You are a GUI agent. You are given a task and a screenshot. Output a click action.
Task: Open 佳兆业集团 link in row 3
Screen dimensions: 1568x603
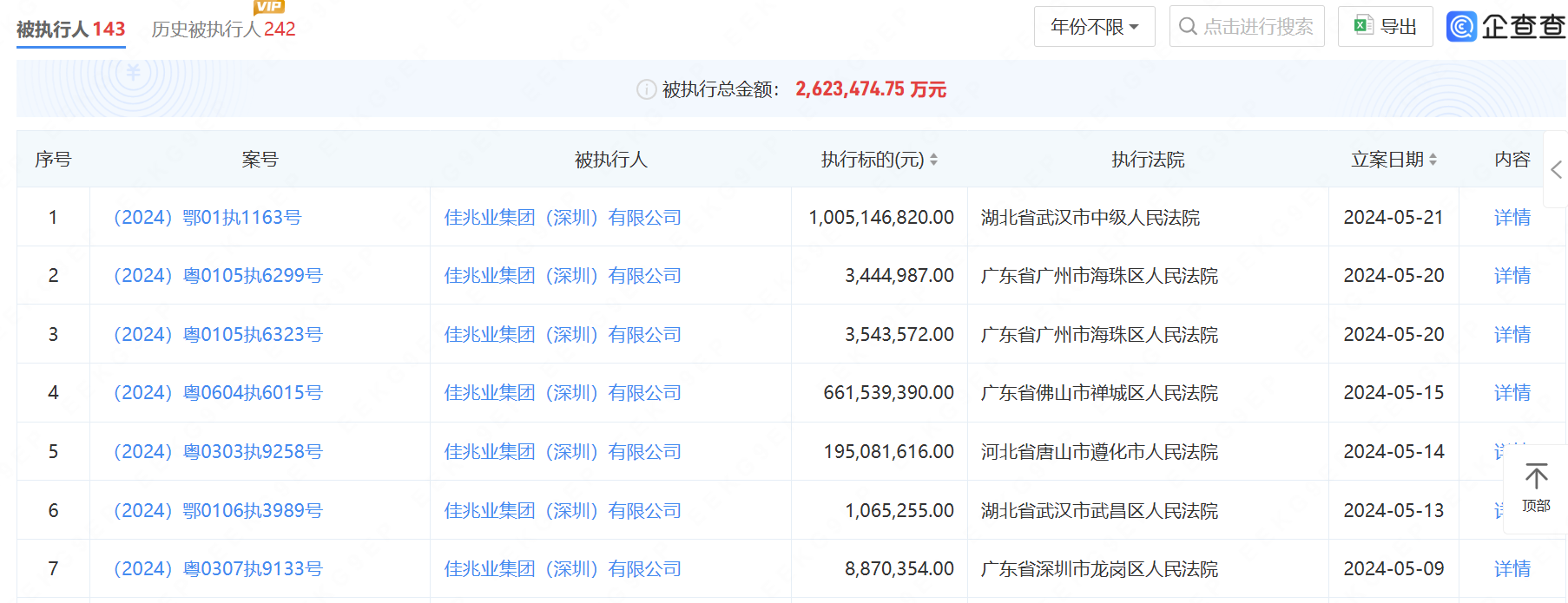pos(563,334)
